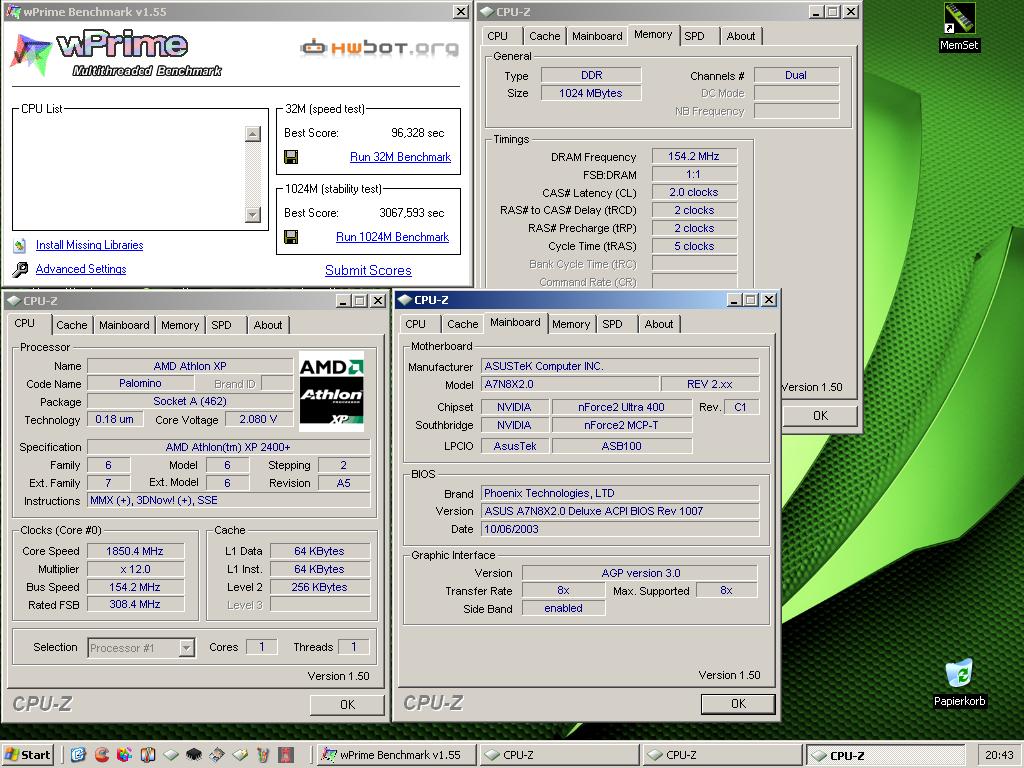Switch to wPrime Benchmark v1.55 taskbar button
Viewport: 1024px width, 768px height.
click(398, 755)
